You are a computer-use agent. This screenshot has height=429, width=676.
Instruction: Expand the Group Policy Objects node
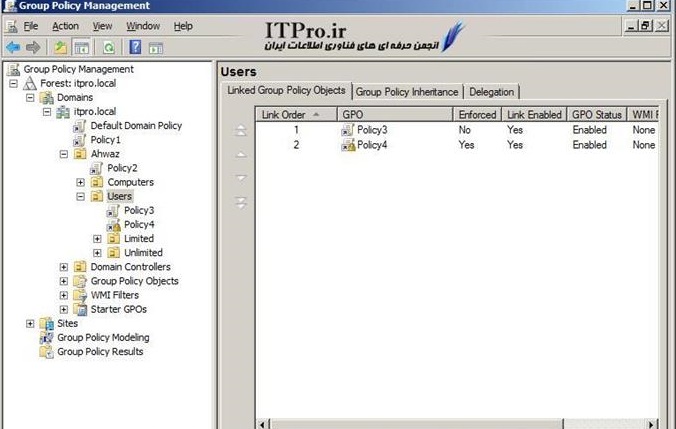[64, 281]
